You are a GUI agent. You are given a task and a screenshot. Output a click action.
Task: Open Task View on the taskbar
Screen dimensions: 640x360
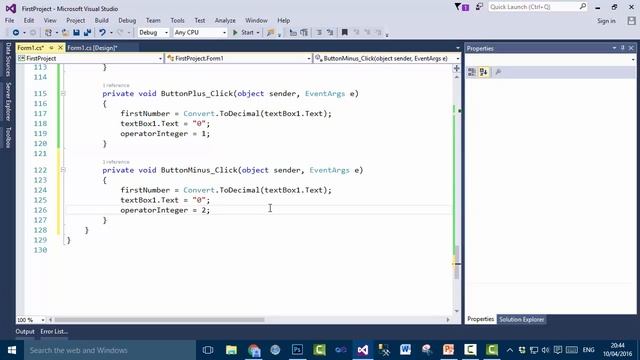(x=208, y=350)
